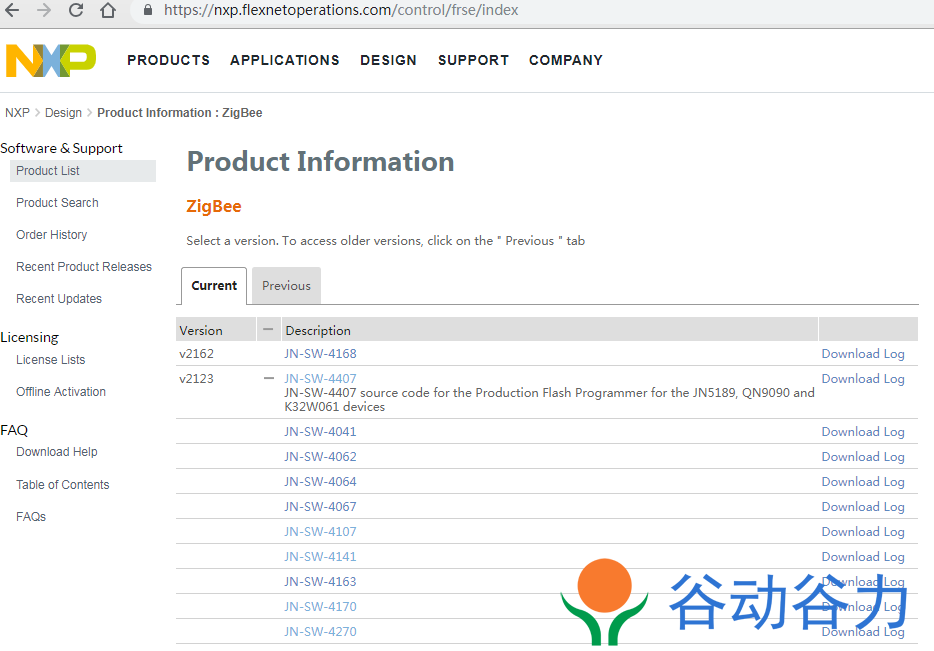Screen dimensions: 934x651
Task: Click the NXP logo
Action: (51, 60)
